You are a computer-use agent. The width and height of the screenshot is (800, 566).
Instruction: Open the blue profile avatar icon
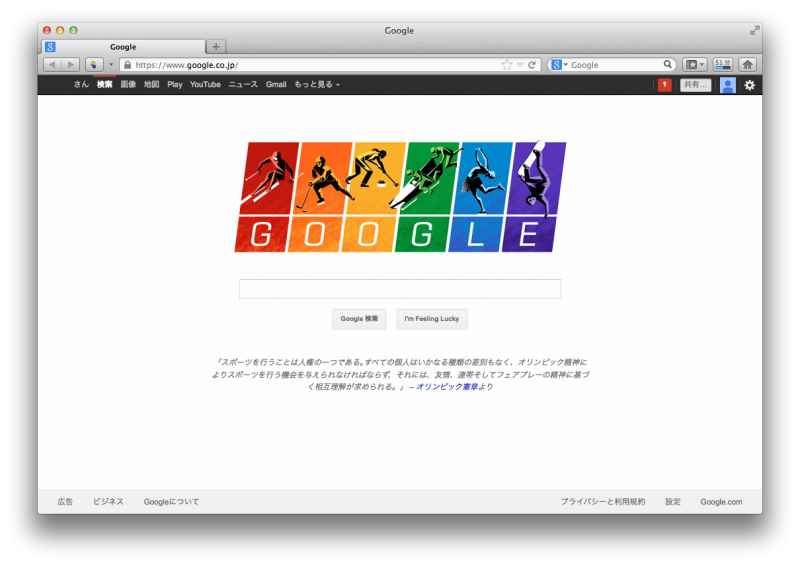click(728, 85)
